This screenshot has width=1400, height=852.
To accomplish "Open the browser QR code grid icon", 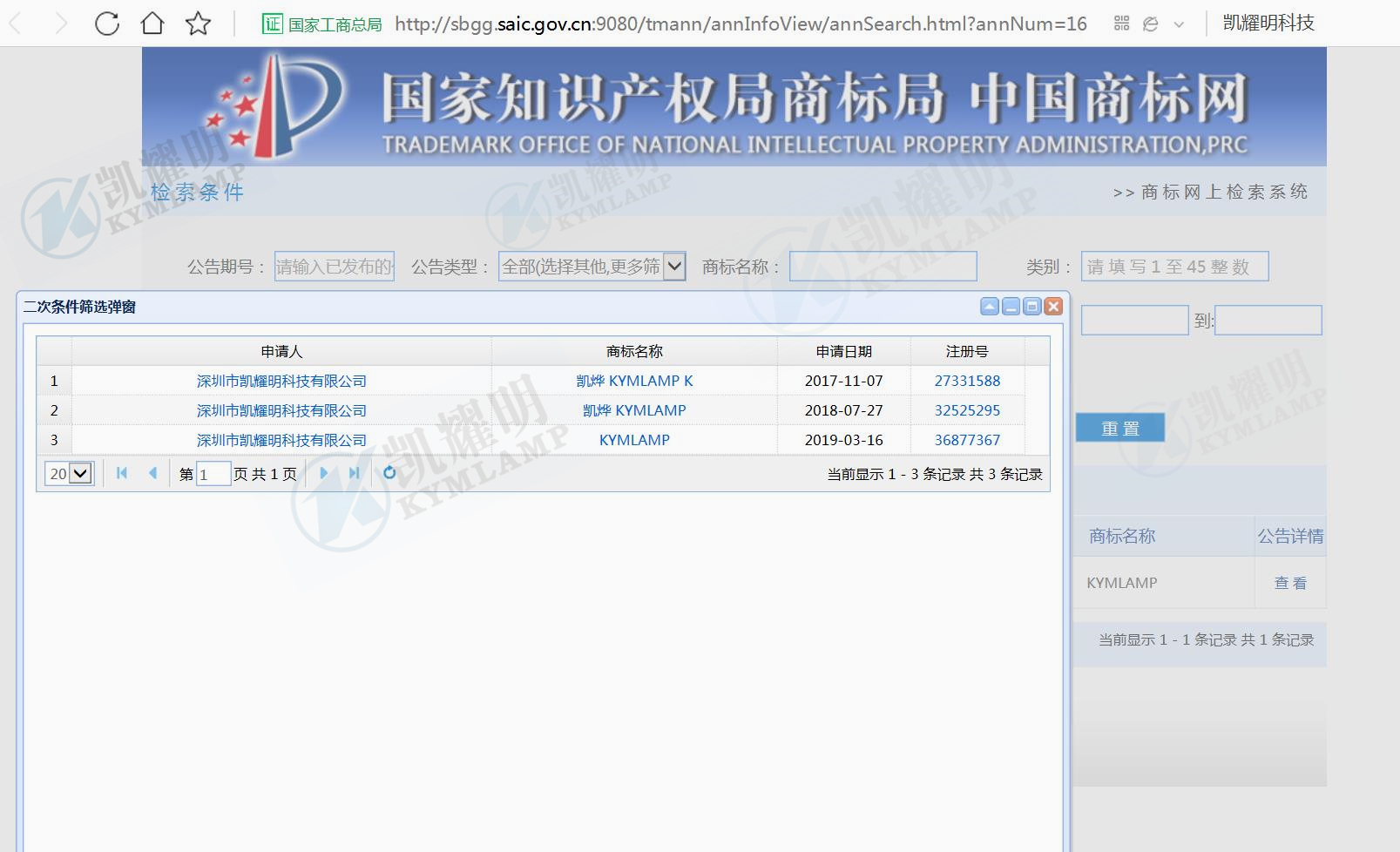I will coord(1121,24).
